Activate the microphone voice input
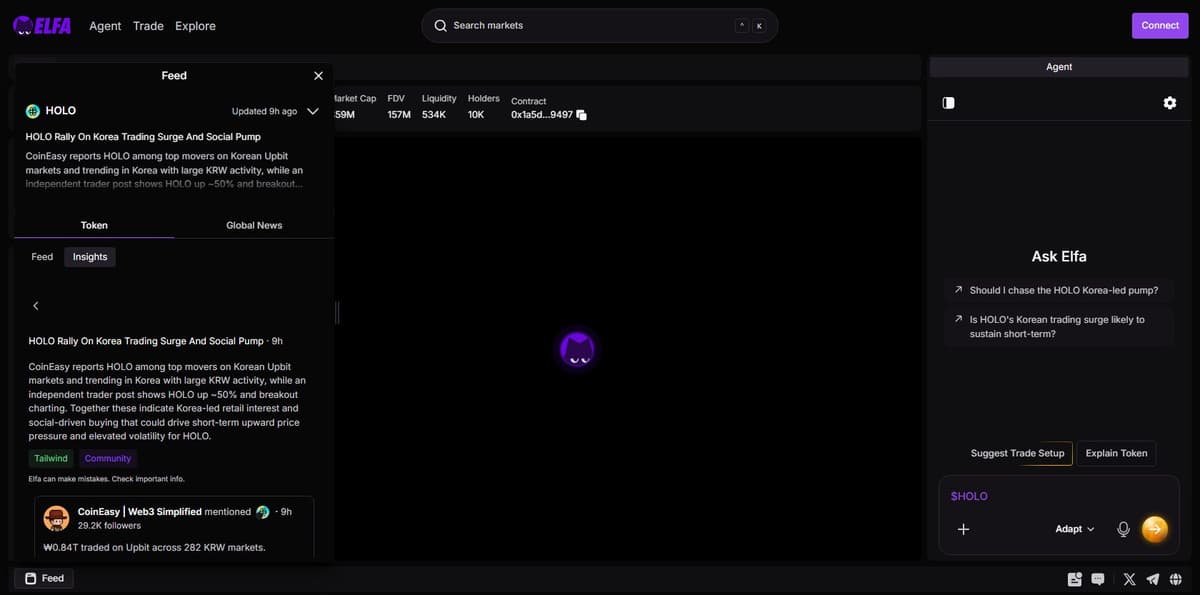1200x595 pixels. 1123,529
